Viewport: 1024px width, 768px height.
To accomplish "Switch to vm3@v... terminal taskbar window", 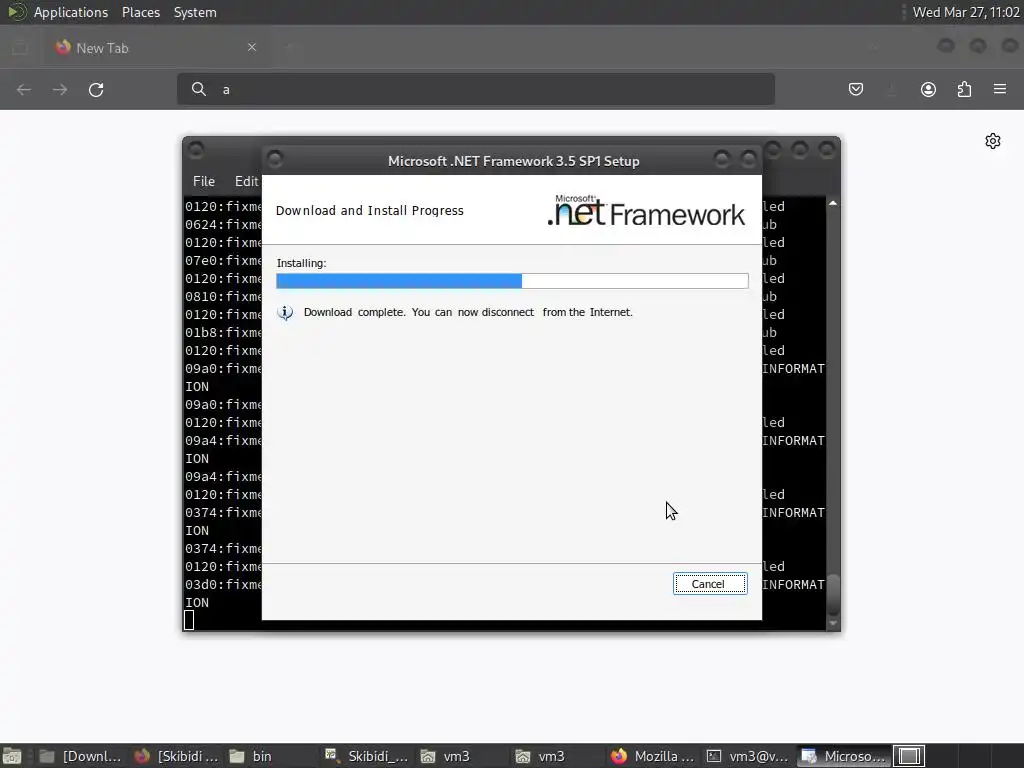I will point(748,756).
